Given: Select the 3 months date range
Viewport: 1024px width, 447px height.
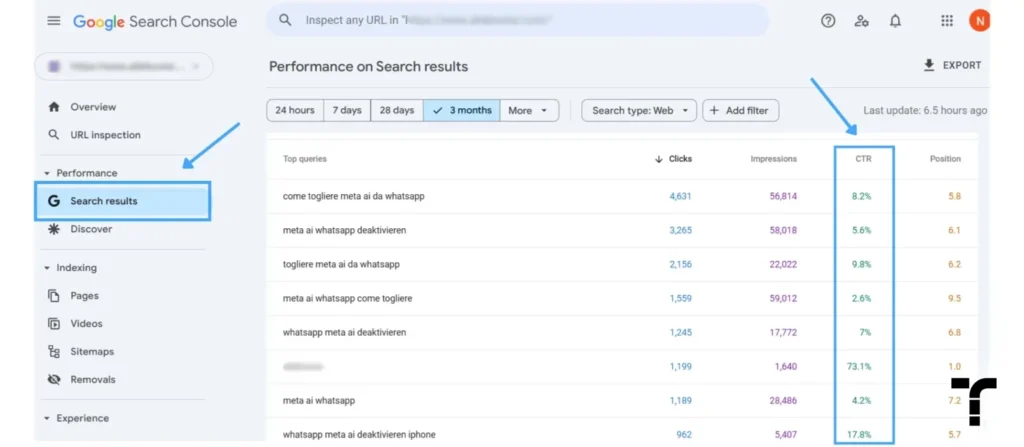Looking at the screenshot, I should [x=462, y=110].
